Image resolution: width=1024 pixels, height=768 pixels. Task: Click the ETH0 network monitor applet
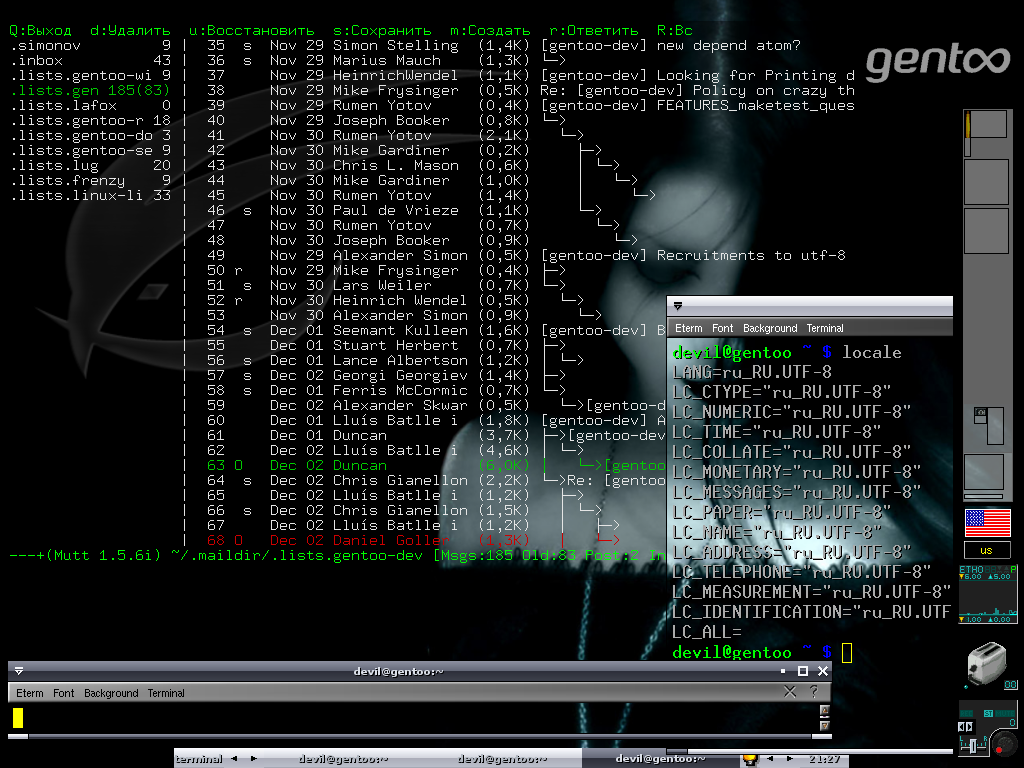coord(987,594)
